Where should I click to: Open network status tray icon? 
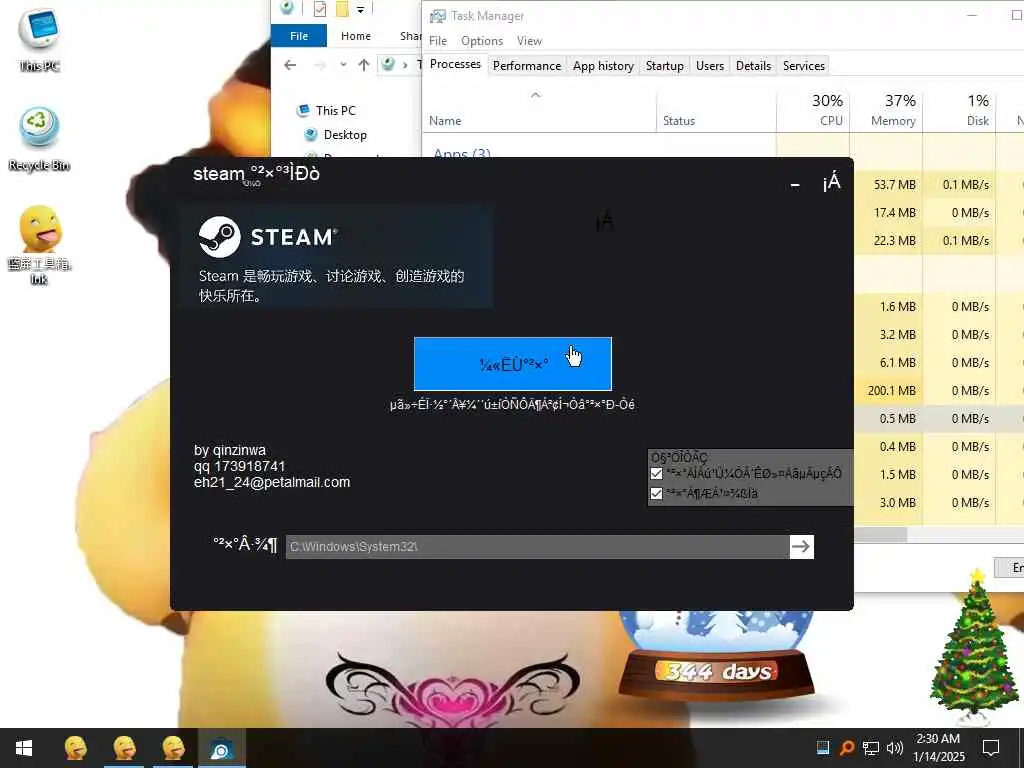[x=871, y=748]
